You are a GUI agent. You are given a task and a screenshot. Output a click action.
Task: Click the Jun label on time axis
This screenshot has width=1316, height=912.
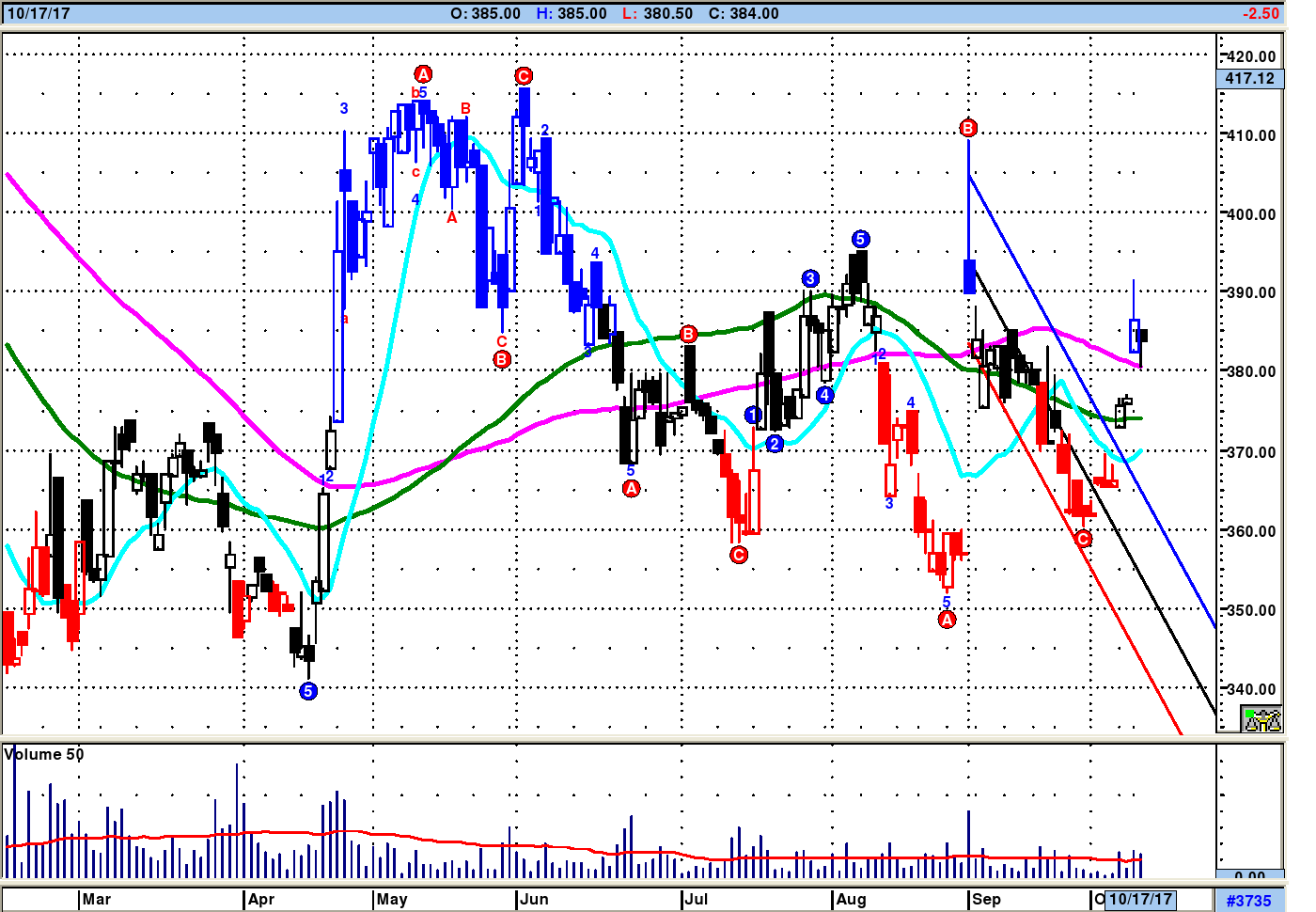pos(534,899)
